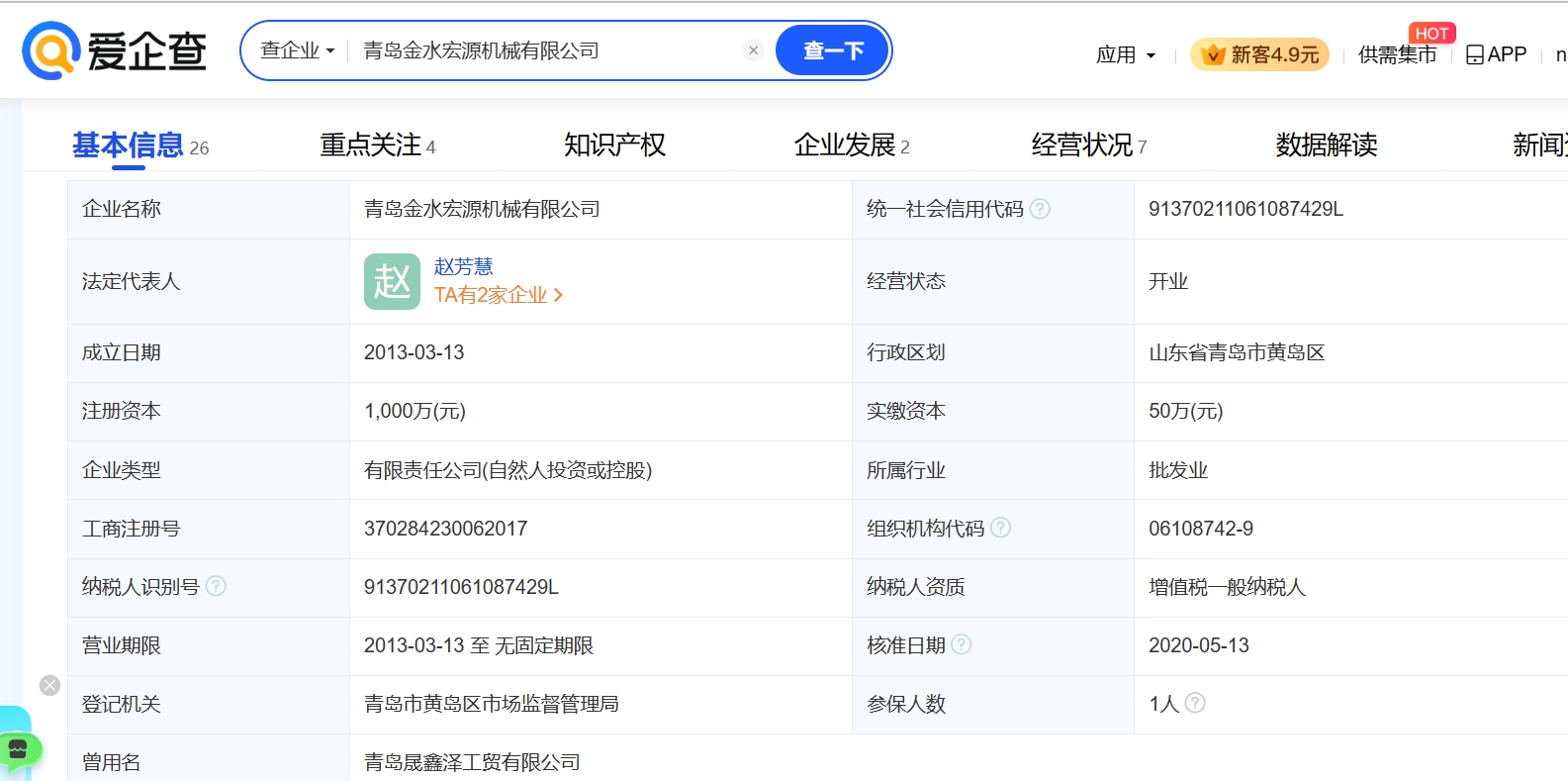Select registration number 370284230062017
Image resolution: width=1568 pixels, height=781 pixels.
point(445,529)
